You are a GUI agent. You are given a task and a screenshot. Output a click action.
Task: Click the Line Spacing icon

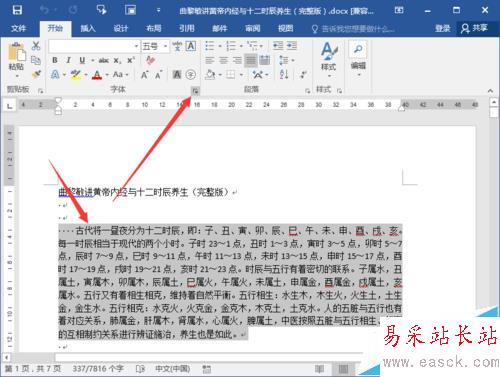[x=284, y=60]
